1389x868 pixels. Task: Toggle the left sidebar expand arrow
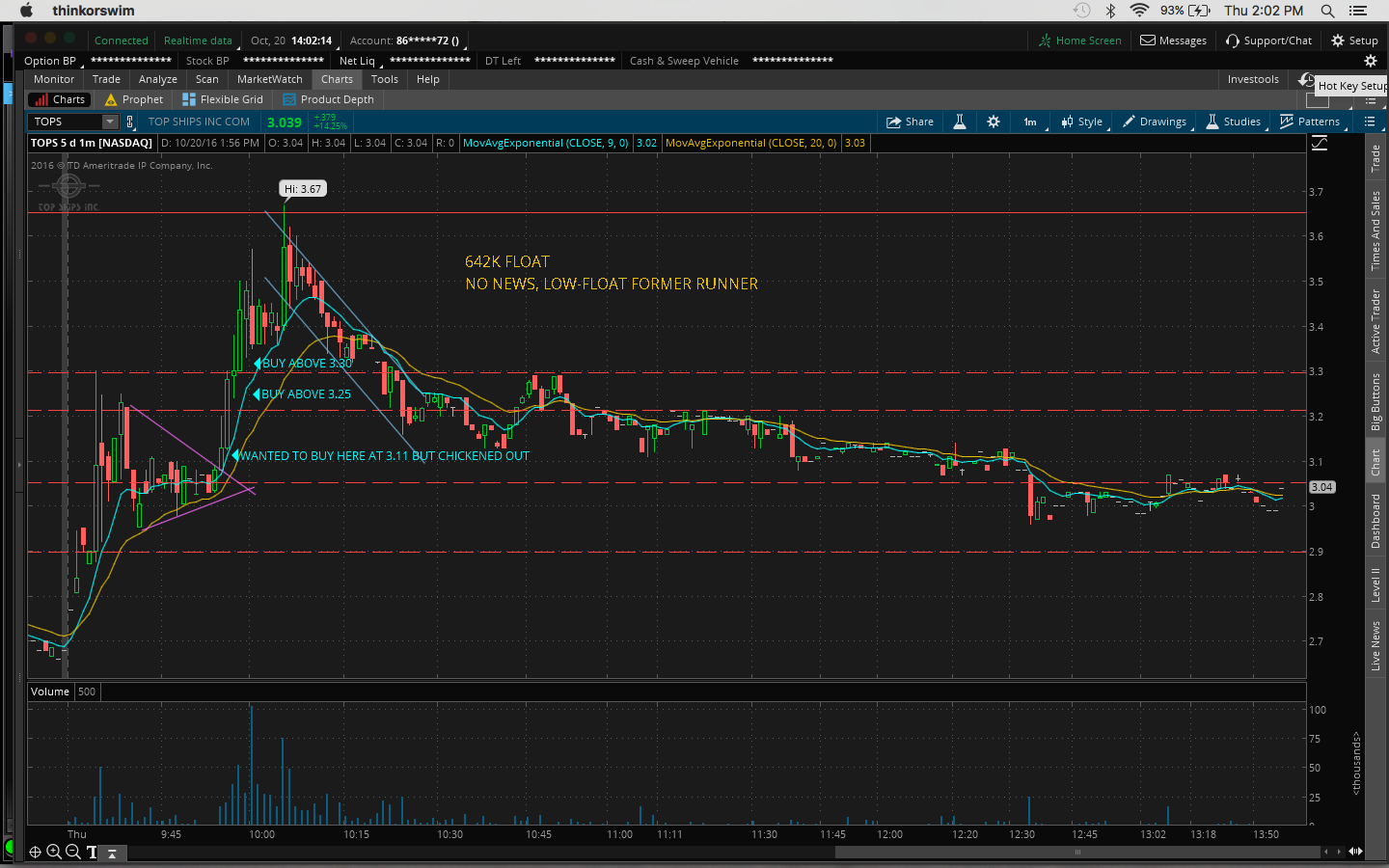(18, 464)
